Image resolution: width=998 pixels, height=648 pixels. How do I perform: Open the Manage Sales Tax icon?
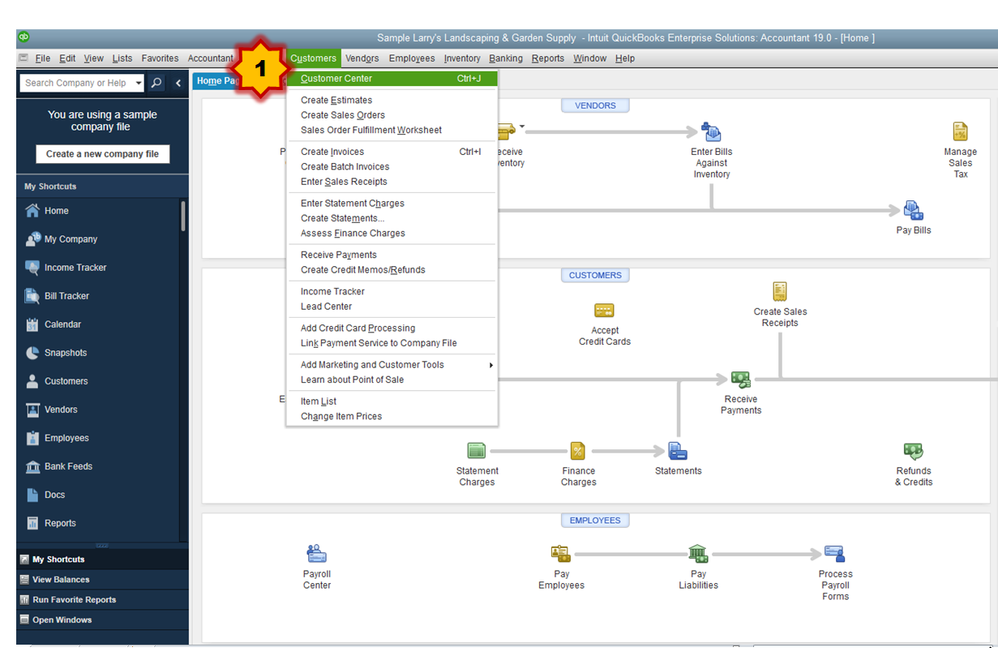[960, 132]
